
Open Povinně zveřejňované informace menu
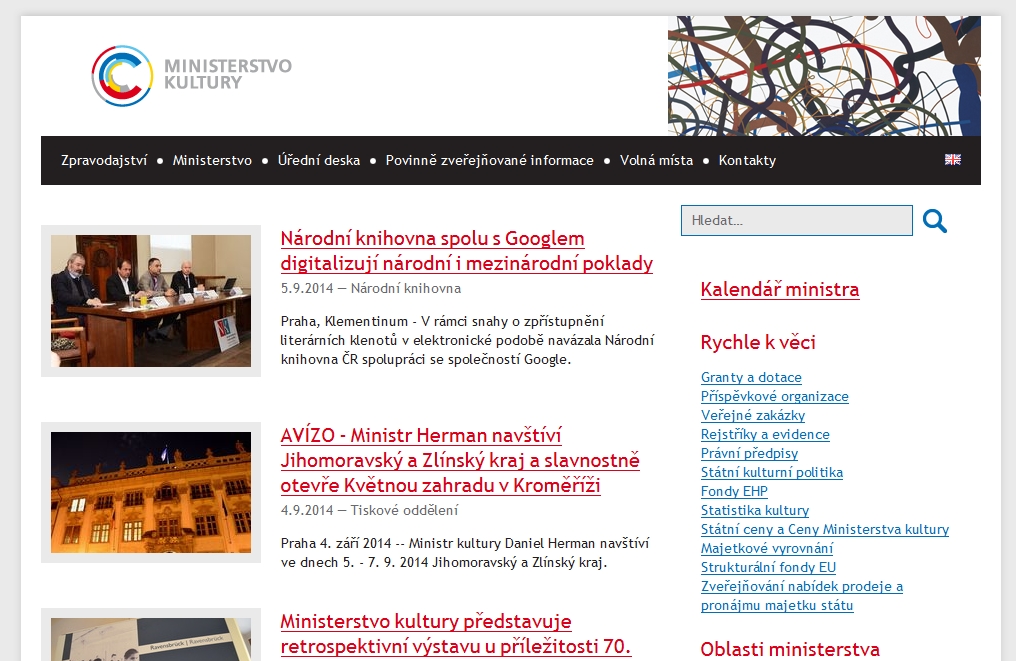pos(489,160)
